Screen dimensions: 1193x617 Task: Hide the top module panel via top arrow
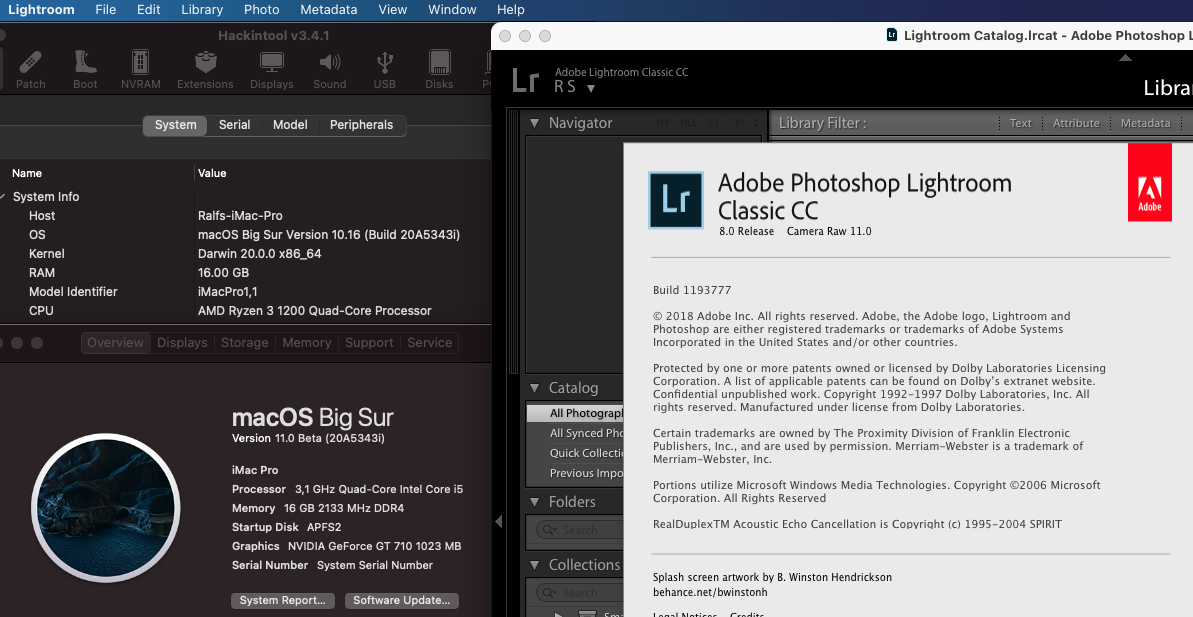click(x=1125, y=58)
